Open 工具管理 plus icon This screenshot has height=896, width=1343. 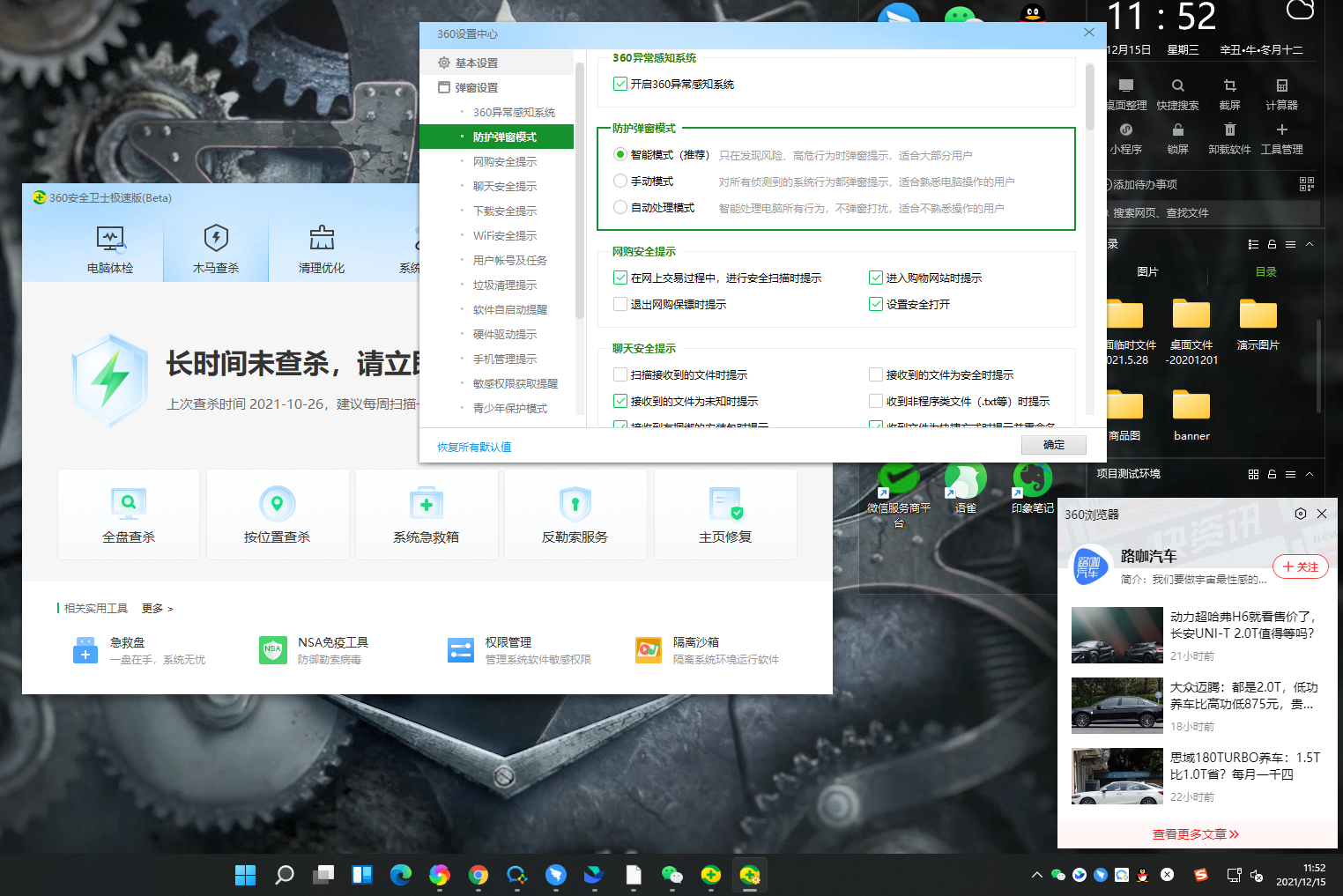(1282, 130)
